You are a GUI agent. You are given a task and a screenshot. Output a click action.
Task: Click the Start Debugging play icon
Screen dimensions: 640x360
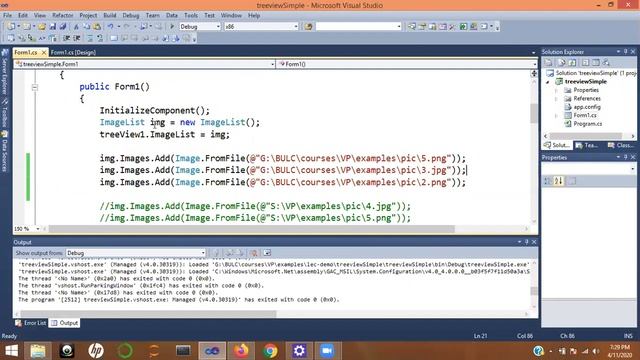coord(172,27)
